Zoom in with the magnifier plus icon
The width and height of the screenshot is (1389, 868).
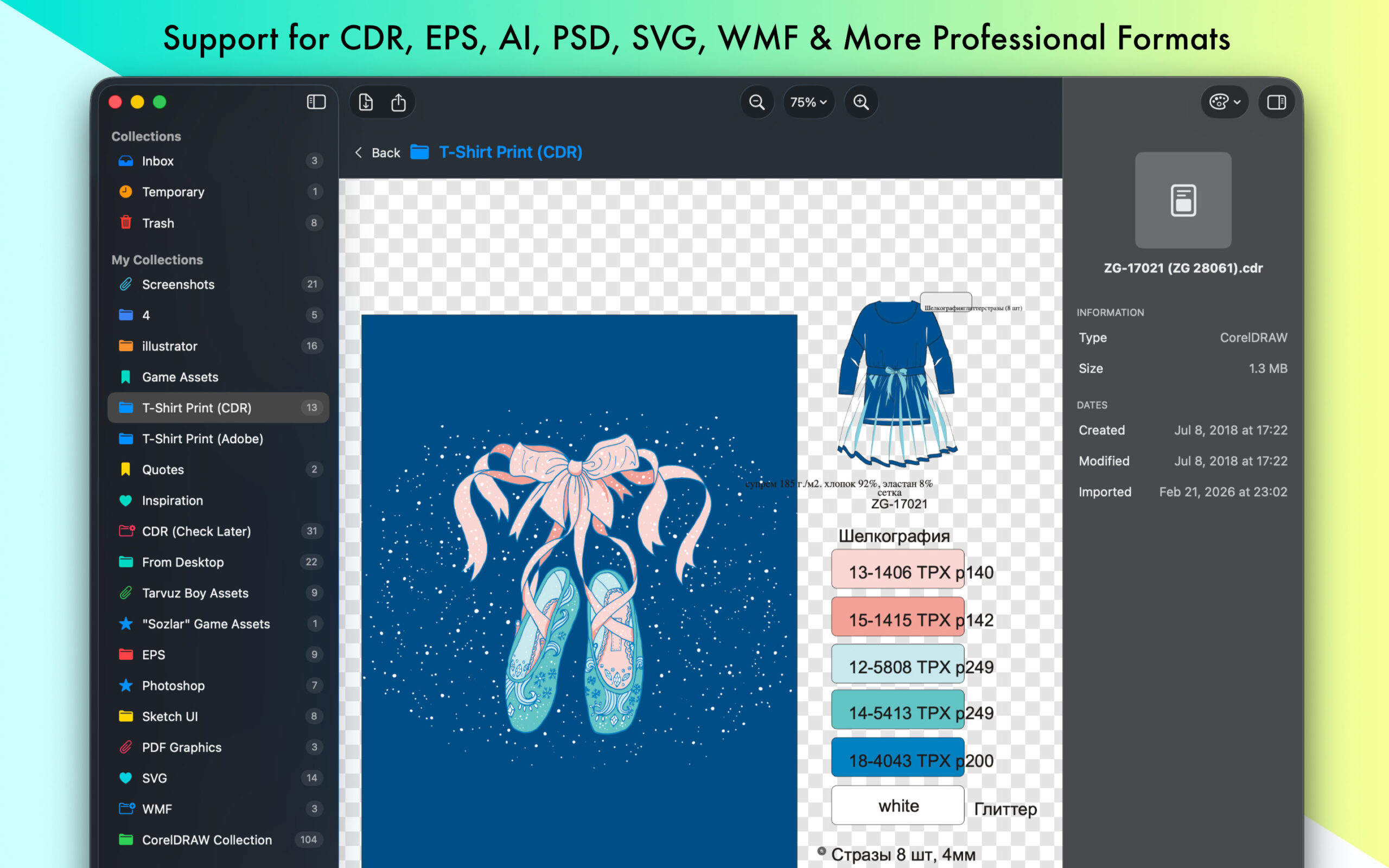pos(861,102)
